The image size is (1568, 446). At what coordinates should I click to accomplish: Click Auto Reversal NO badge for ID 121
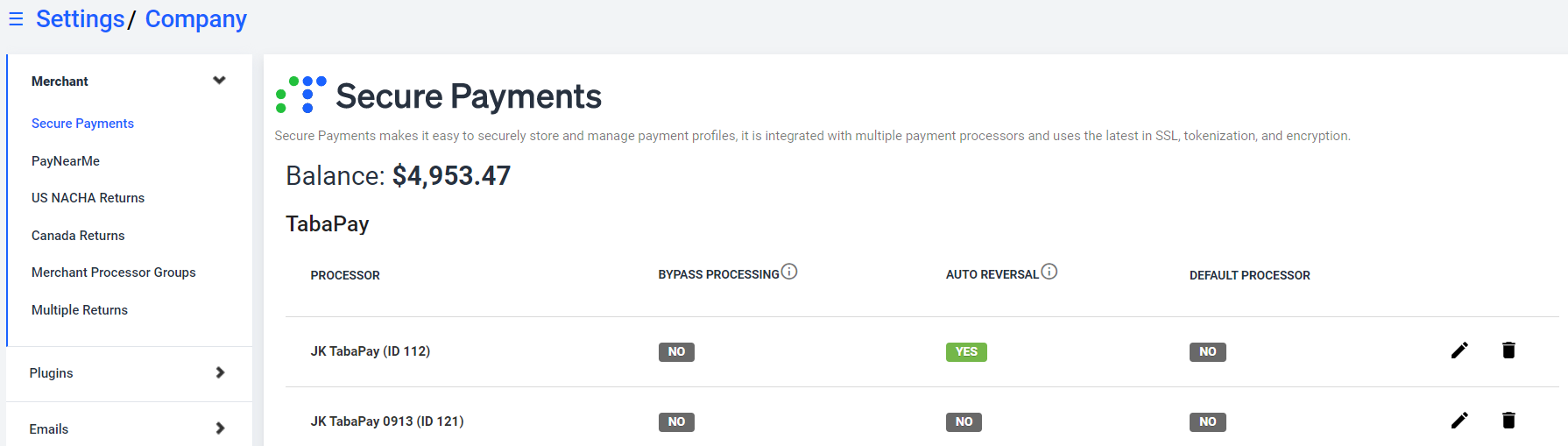click(964, 422)
